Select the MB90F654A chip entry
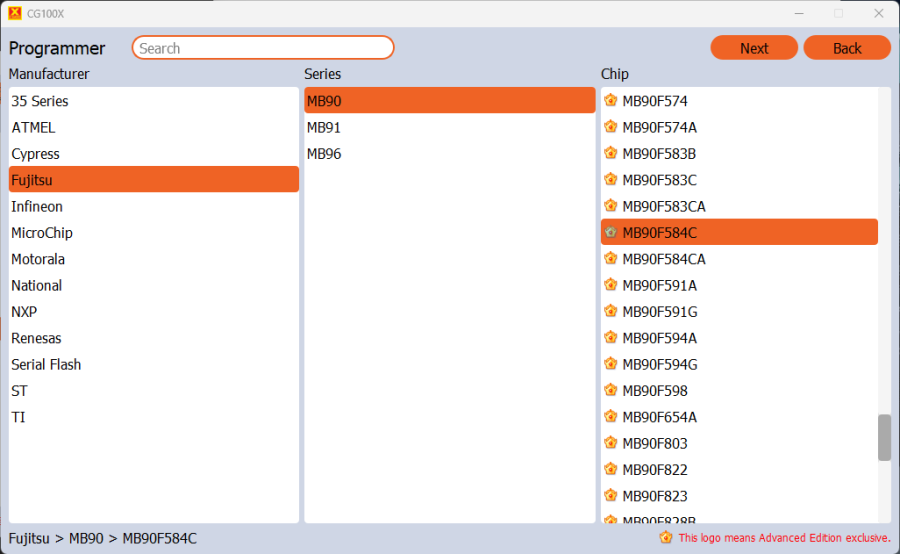Image resolution: width=900 pixels, height=554 pixels. point(659,417)
